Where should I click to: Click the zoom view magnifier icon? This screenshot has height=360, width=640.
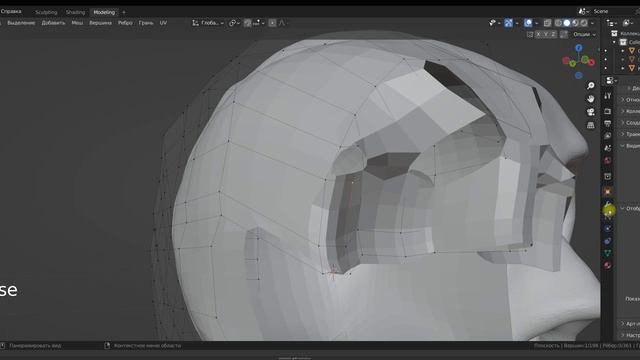click(591, 86)
